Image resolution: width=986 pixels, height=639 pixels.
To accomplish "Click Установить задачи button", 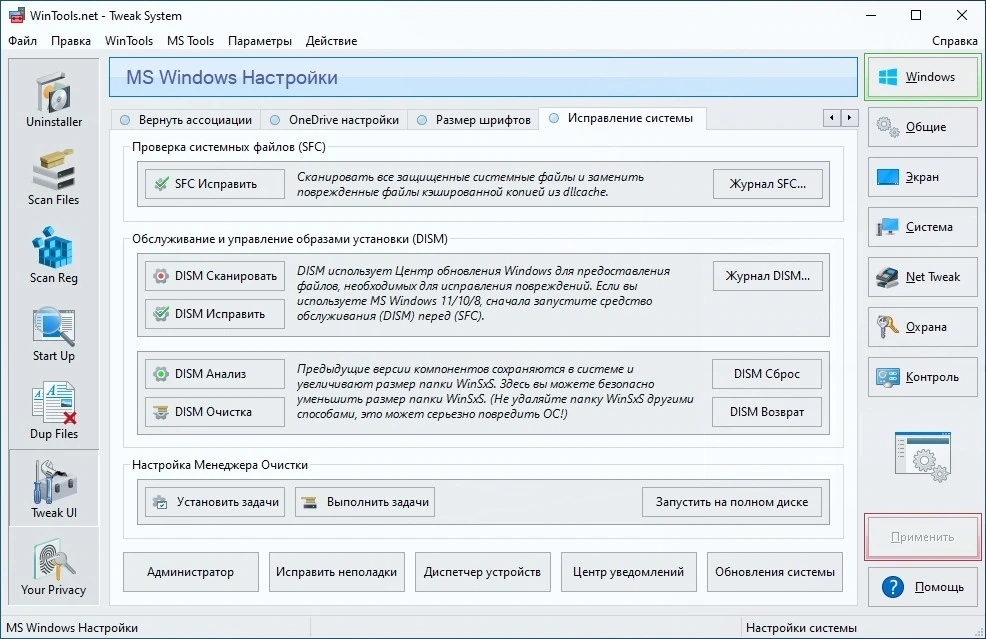I will pos(215,502).
